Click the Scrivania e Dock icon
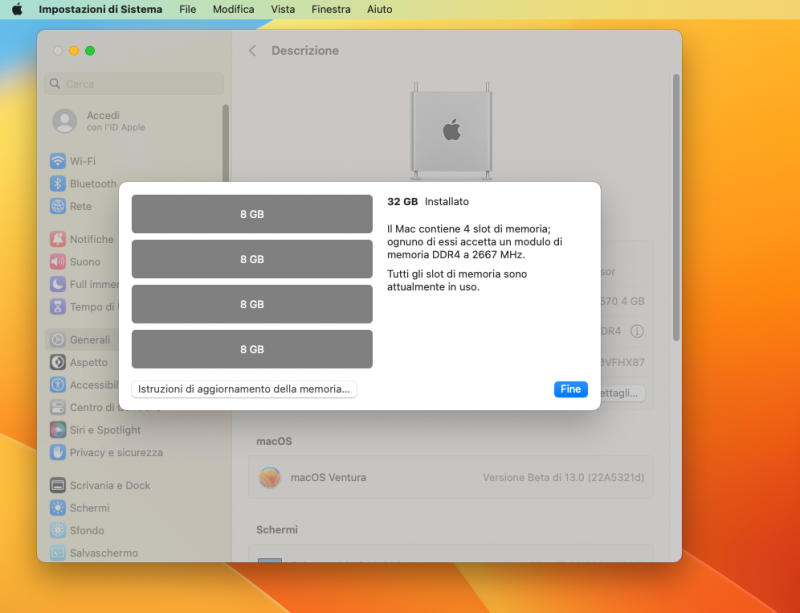 [58, 485]
